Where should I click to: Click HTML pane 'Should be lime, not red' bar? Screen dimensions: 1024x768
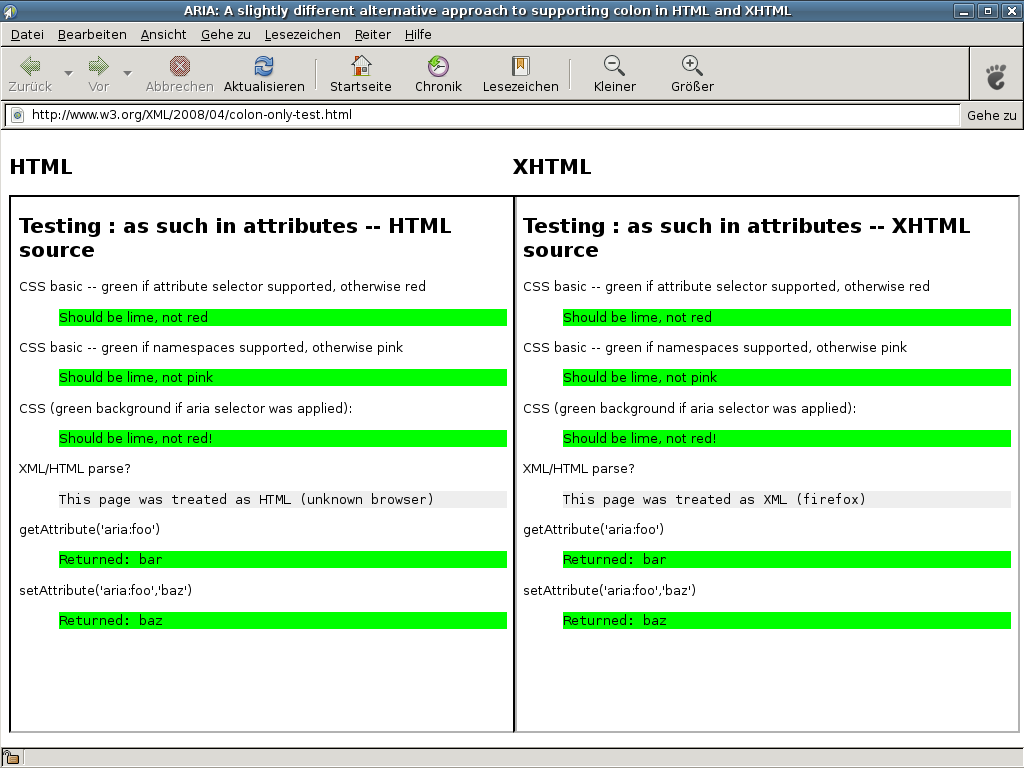click(x=283, y=317)
